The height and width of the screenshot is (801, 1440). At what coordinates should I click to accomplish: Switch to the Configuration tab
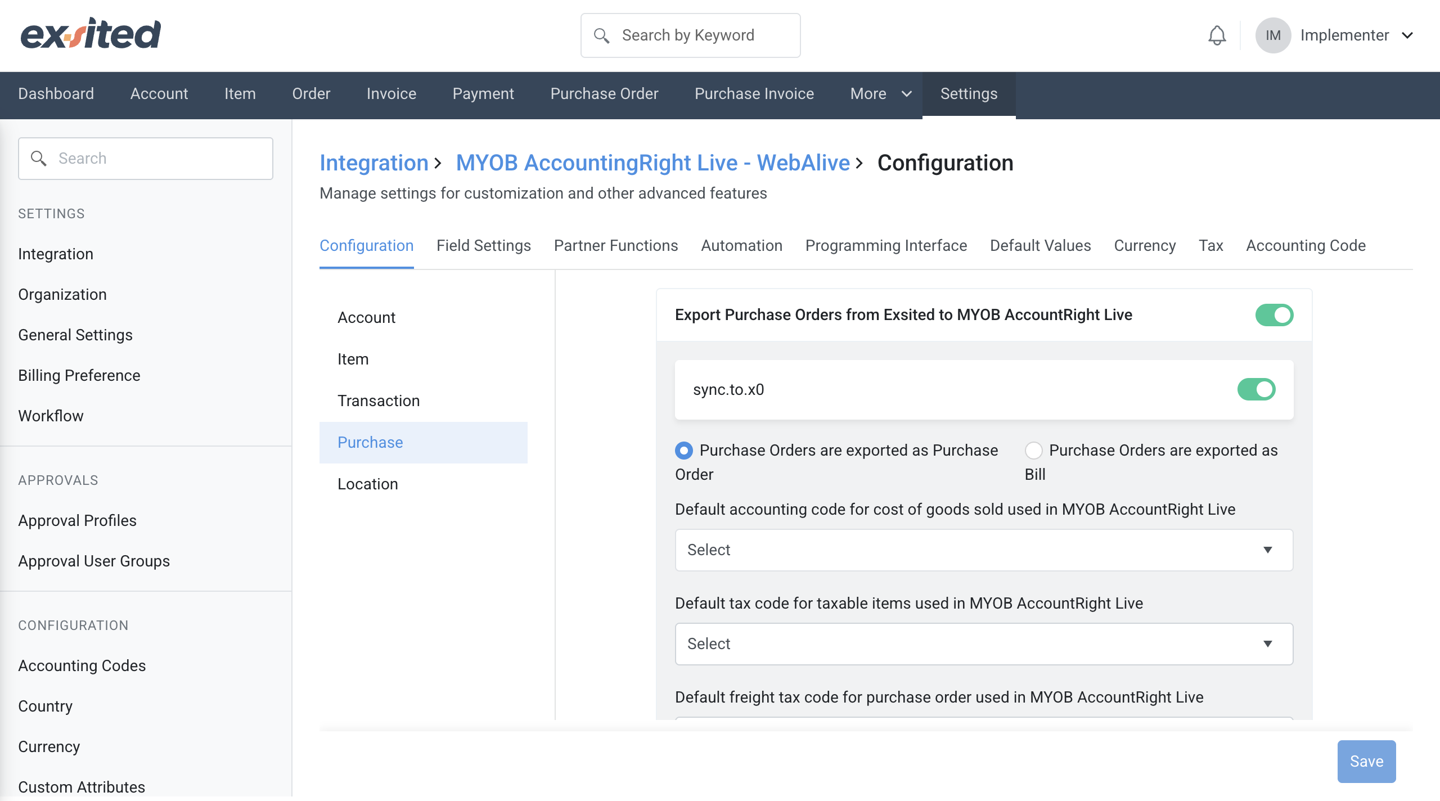click(x=366, y=246)
